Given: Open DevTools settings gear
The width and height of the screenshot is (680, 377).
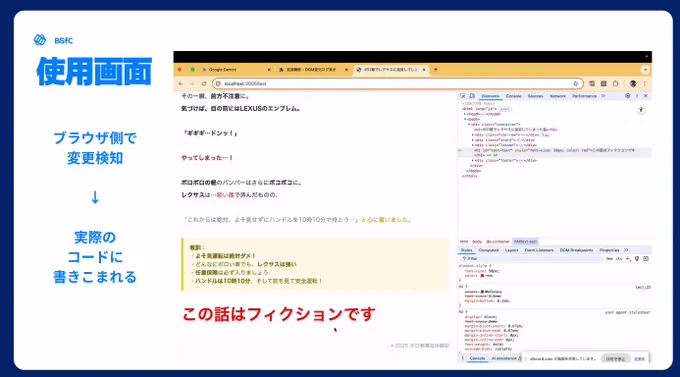Looking at the screenshot, I should tap(628, 96).
